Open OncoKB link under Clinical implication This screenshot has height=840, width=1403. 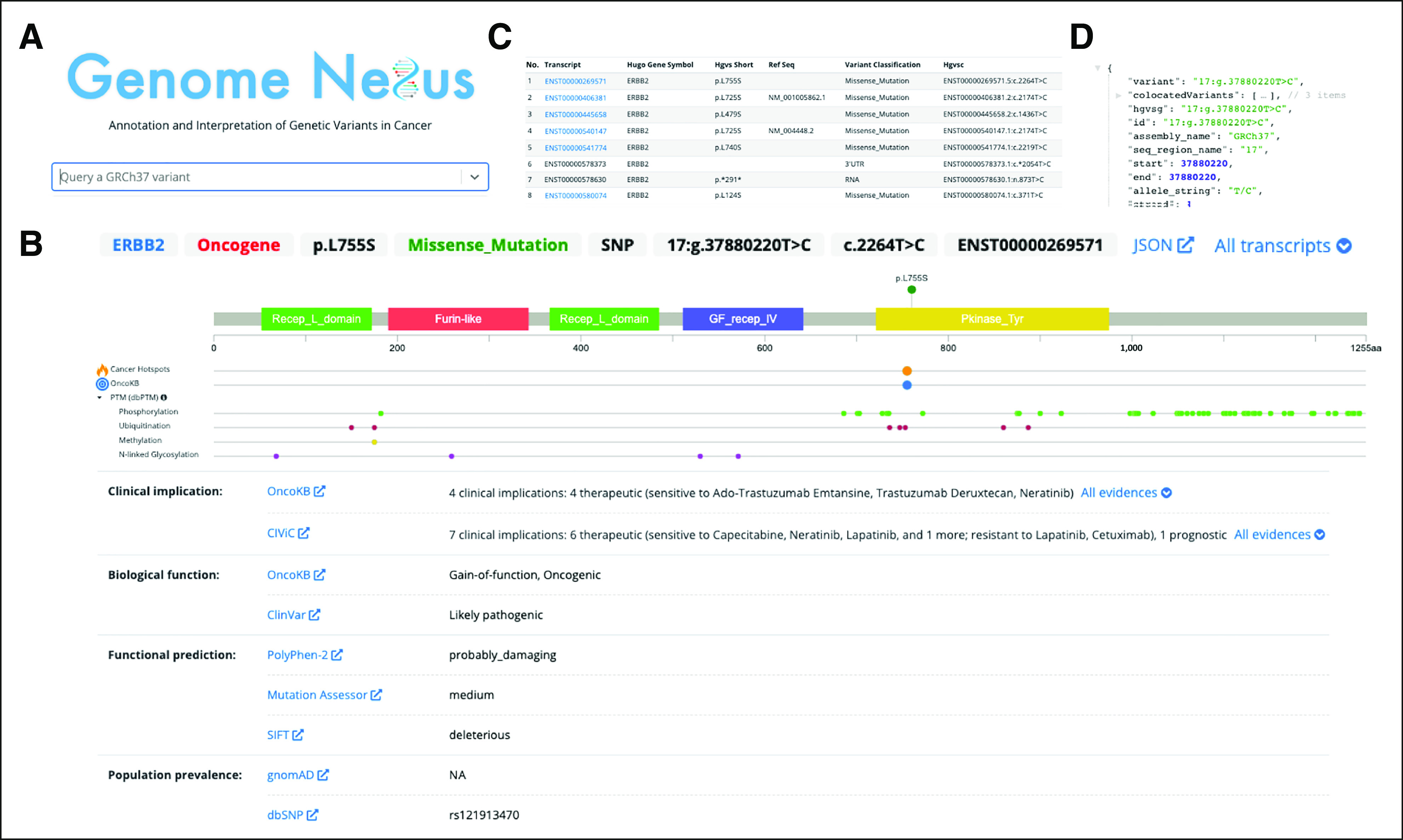(289, 491)
